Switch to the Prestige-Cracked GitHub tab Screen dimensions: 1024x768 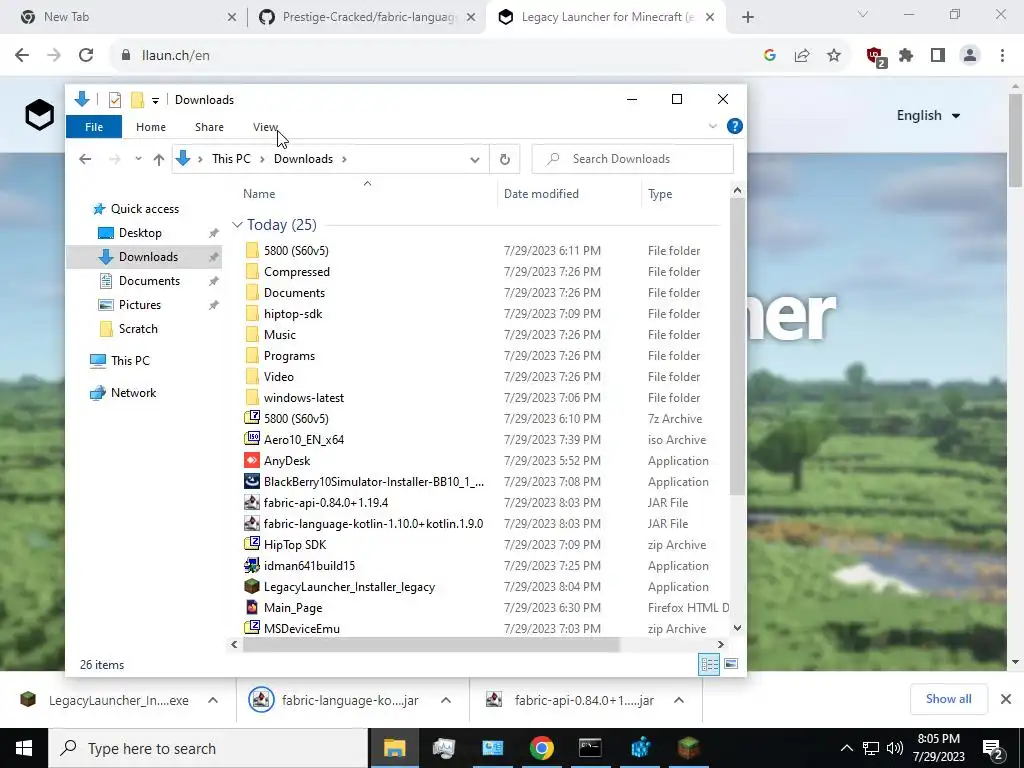tap(368, 17)
